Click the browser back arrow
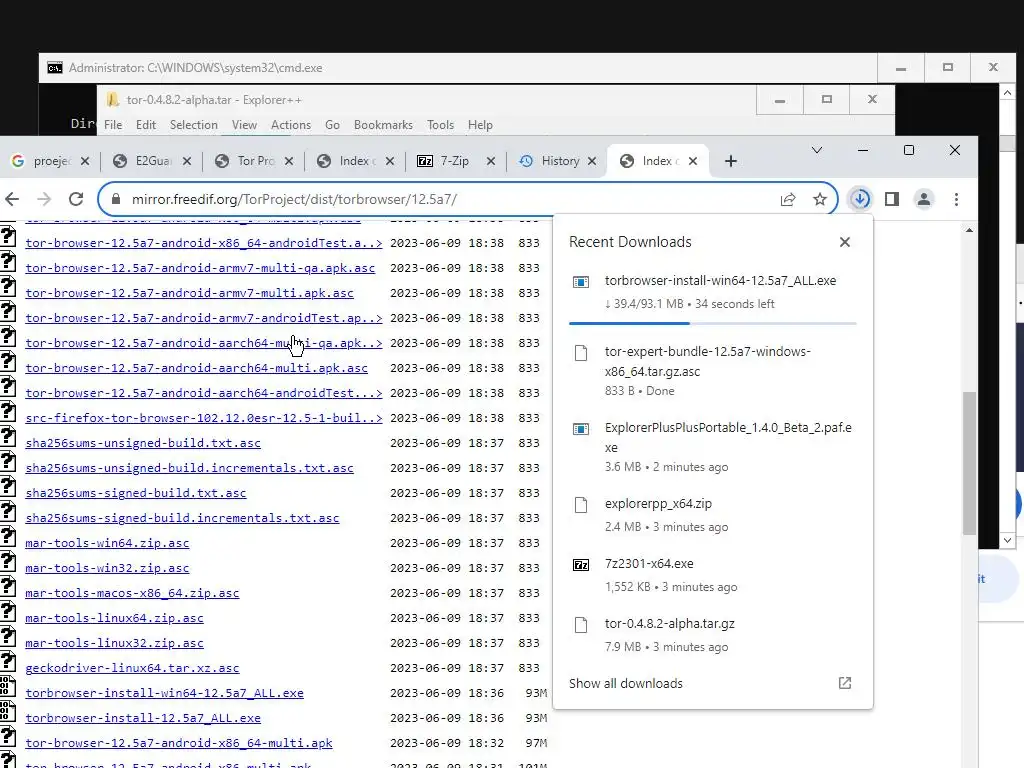1024x768 pixels. [12, 199]
